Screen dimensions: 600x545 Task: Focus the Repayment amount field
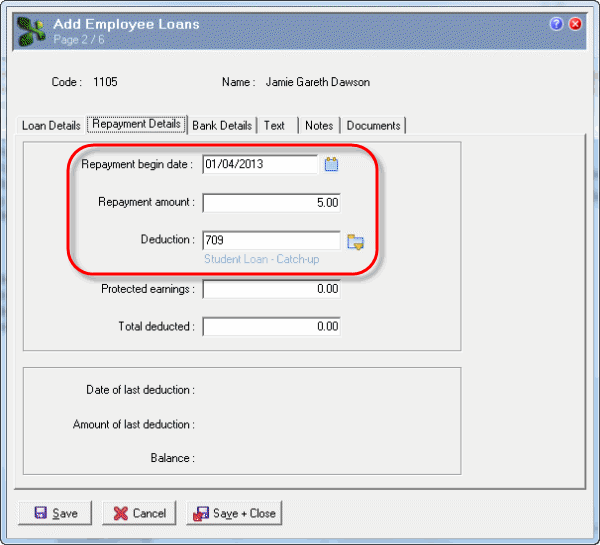(271, 203)
